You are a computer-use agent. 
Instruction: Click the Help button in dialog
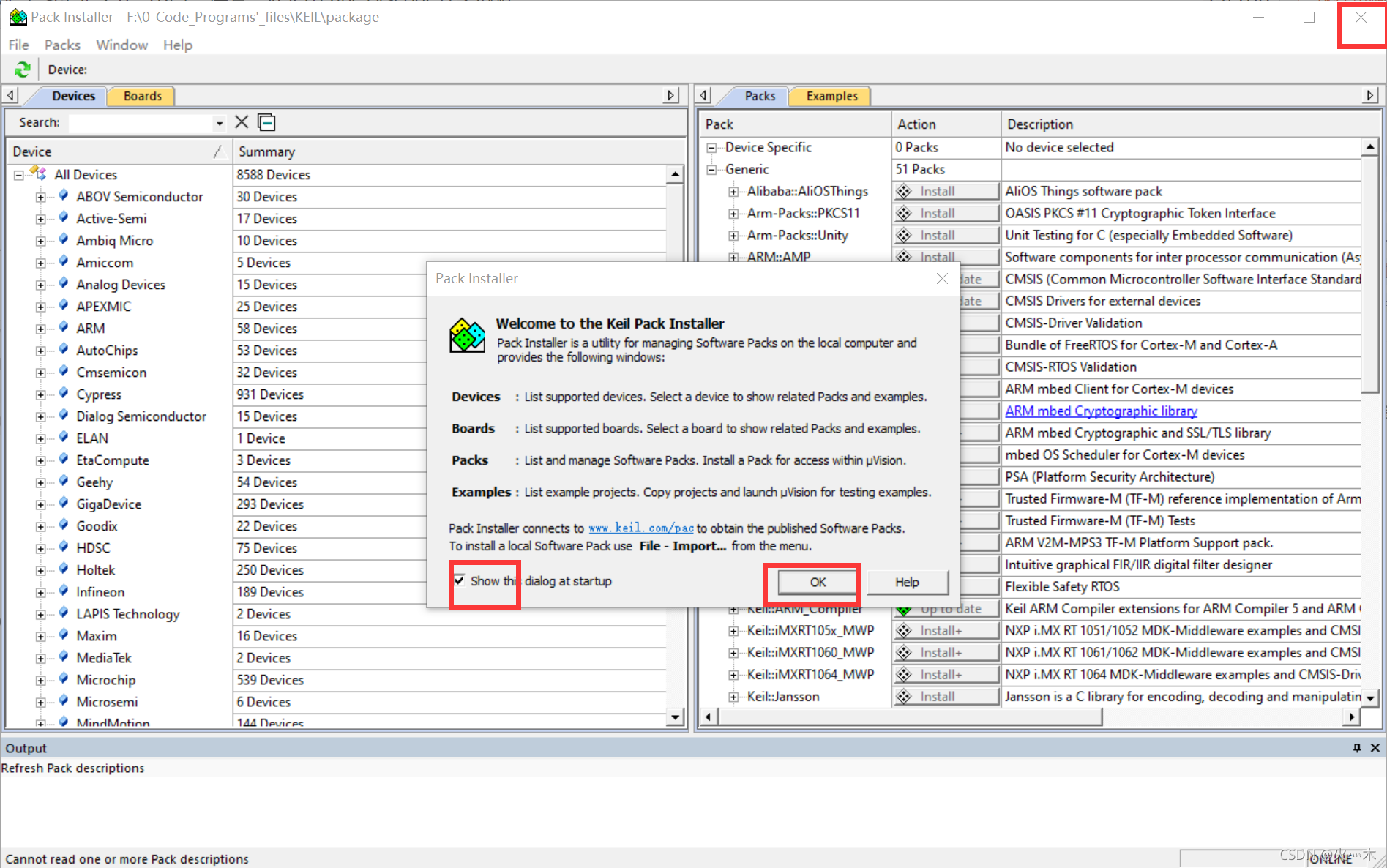pos(907,582)
